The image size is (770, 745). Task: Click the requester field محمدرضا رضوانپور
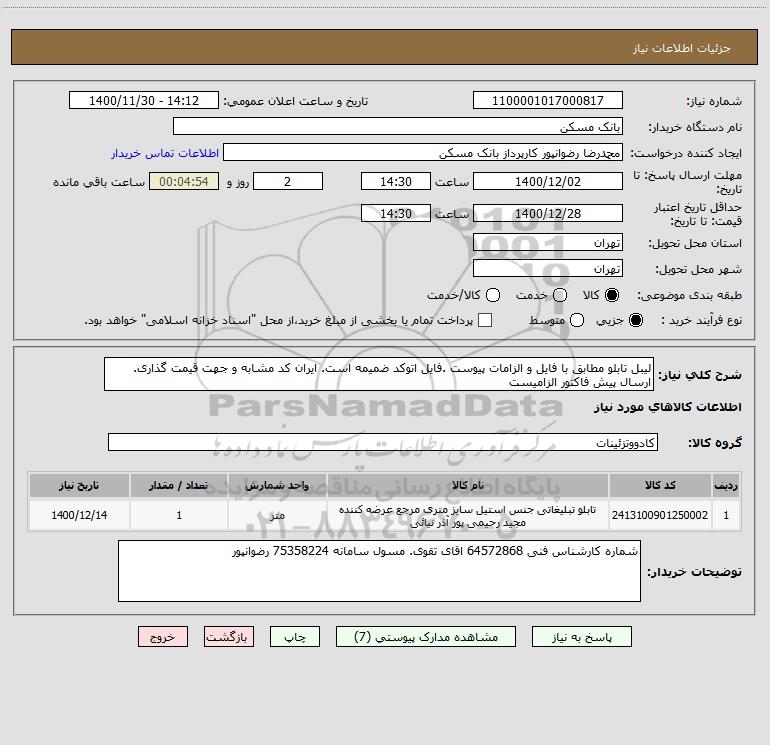click(x=423, y=153)
